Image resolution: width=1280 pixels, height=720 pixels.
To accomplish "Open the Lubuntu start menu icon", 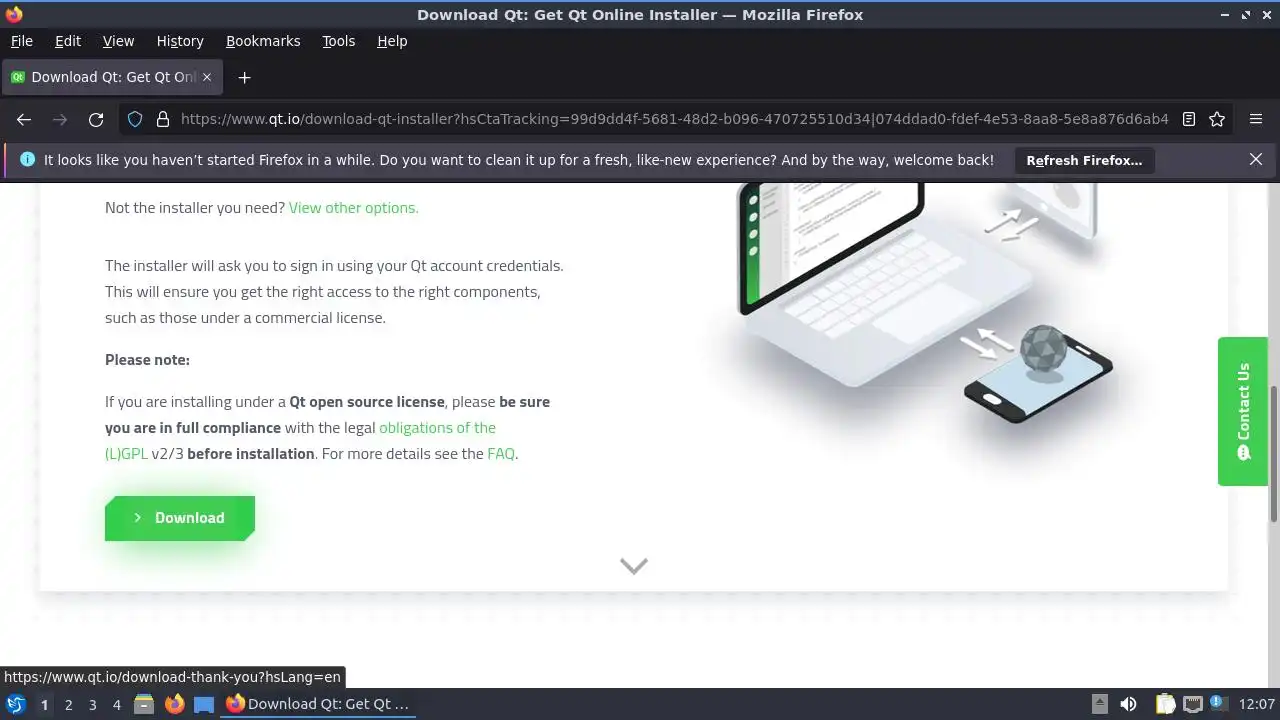I will 15,704.
